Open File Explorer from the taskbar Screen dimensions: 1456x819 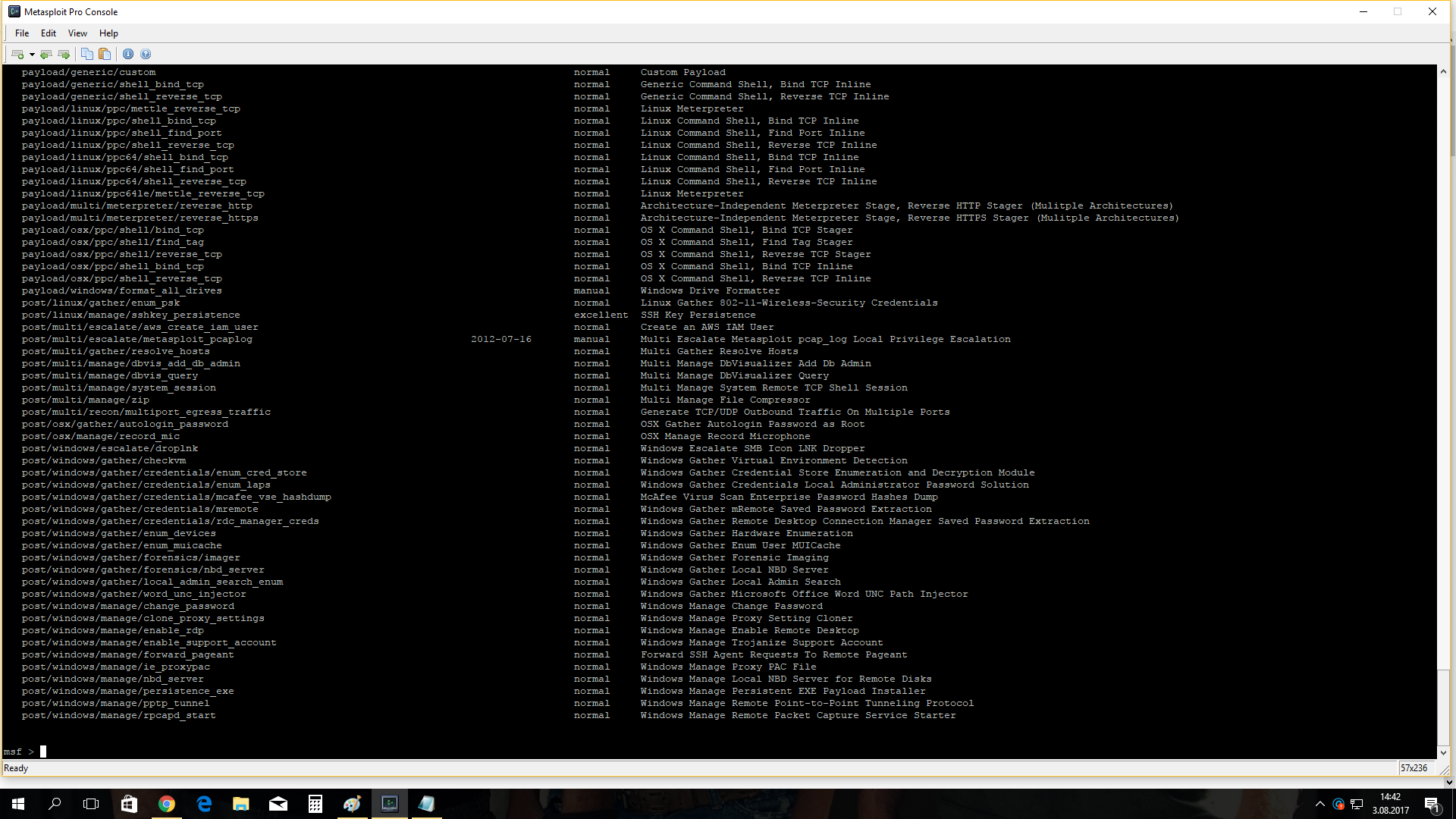tap(241, 804)
